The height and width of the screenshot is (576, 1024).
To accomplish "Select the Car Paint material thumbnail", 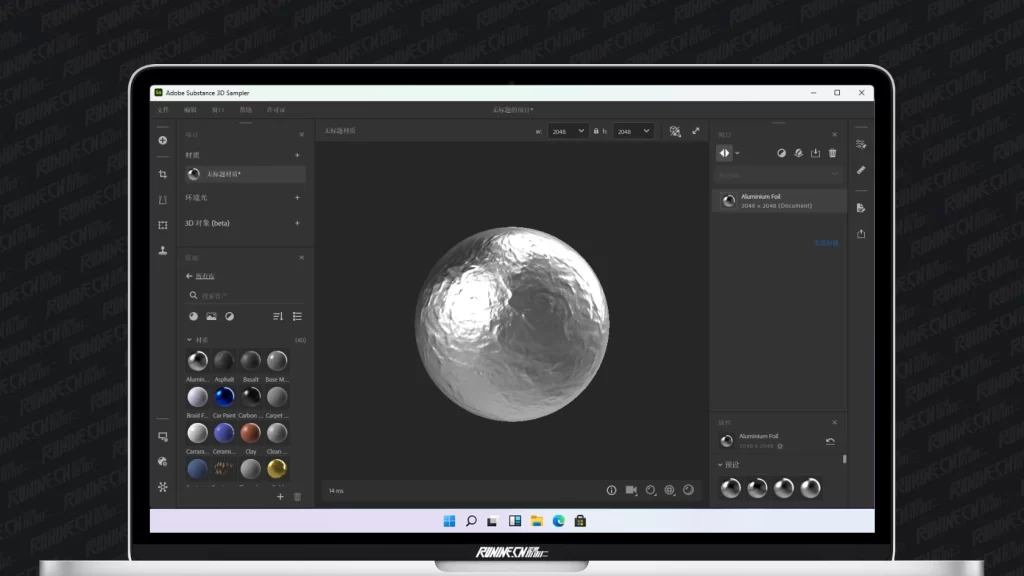I will (x=224, y=397).
